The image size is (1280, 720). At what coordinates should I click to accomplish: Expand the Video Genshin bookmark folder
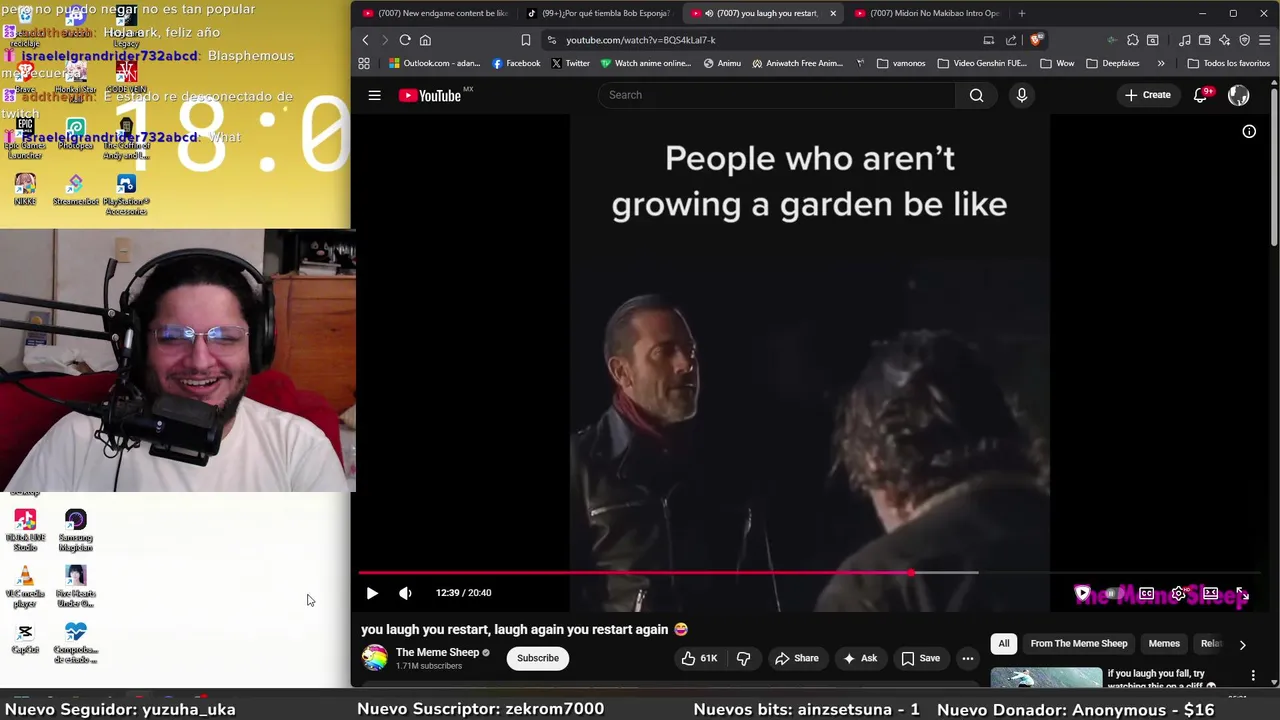[x=982, y=63]
